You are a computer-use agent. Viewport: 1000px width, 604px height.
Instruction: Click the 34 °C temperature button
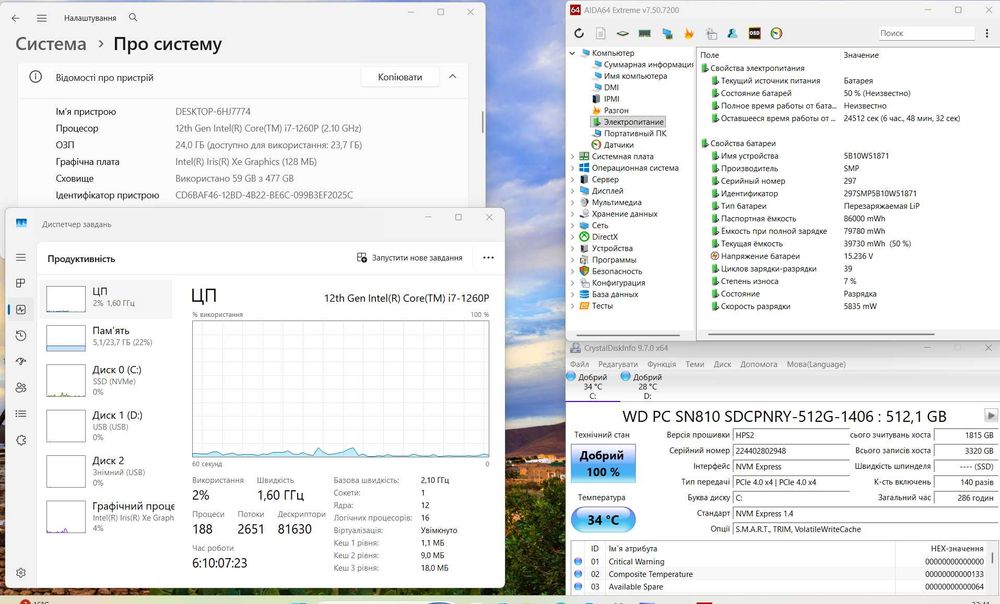click(603, 520)
